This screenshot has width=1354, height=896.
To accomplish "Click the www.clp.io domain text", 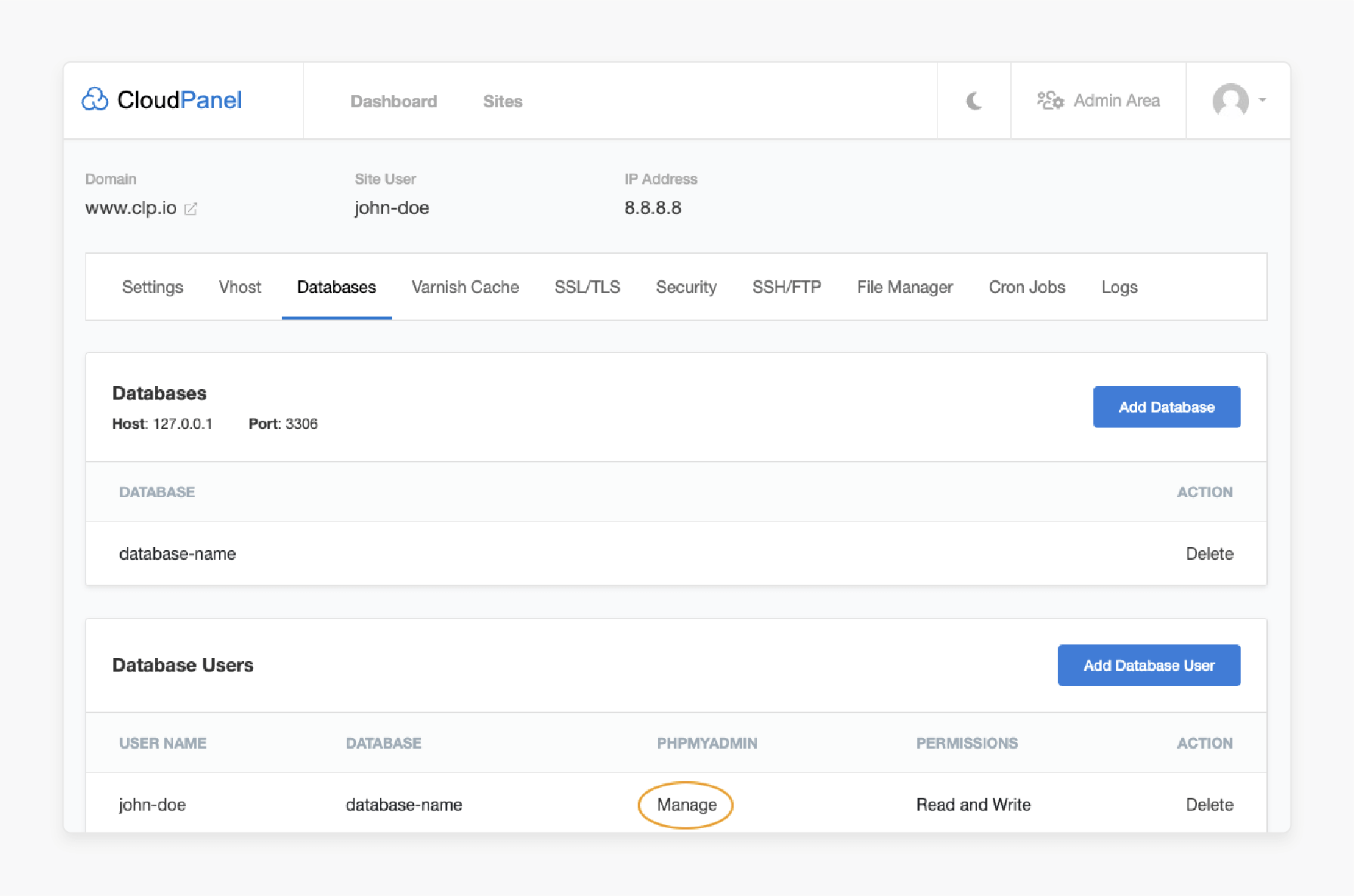I will click(x=131, y=208).
